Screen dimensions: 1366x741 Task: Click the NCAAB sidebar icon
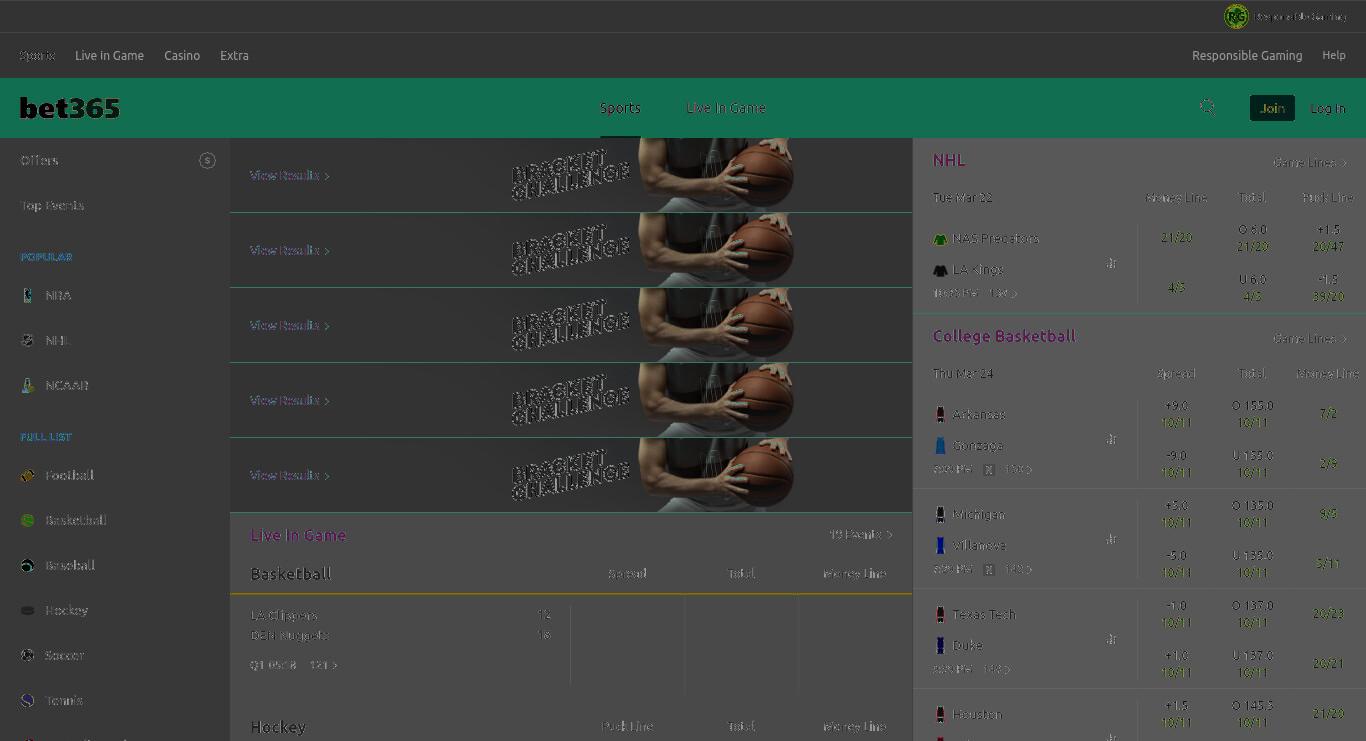tap(28, 385)
